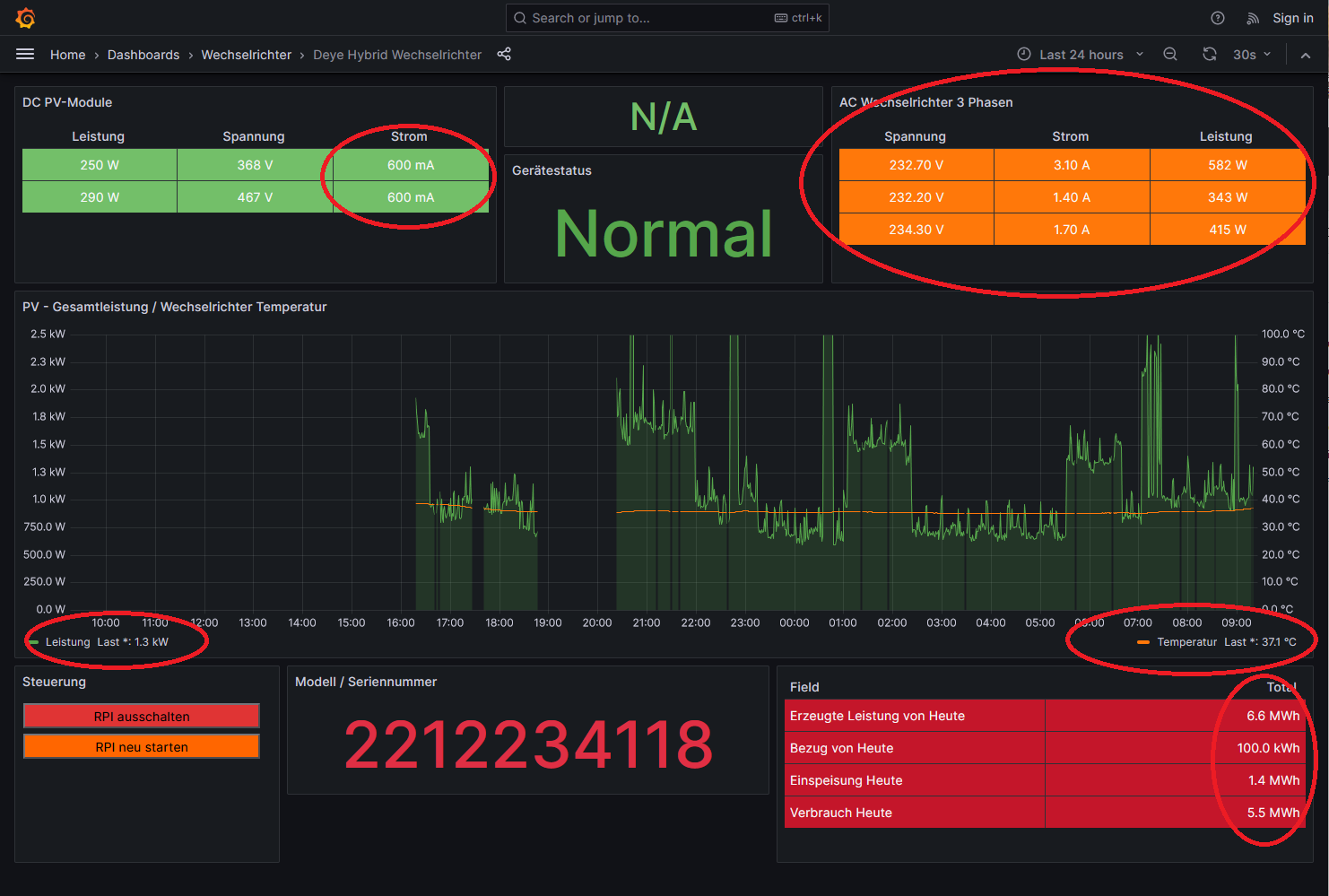Click the Total column header
Viewport: 1329px width, 896px height.
pos(1281,687)
